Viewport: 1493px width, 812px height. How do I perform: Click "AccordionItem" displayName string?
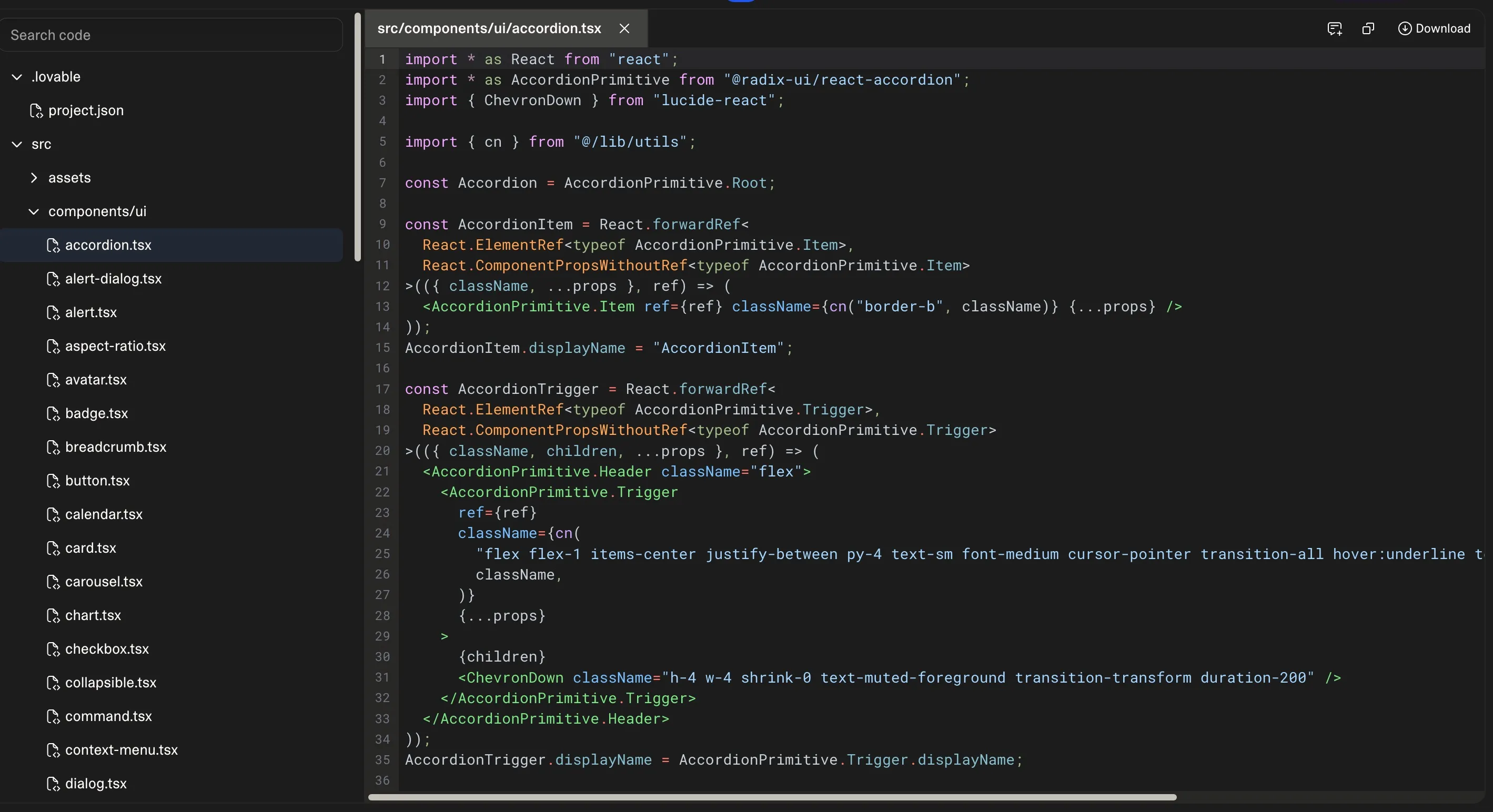point(719,348)
